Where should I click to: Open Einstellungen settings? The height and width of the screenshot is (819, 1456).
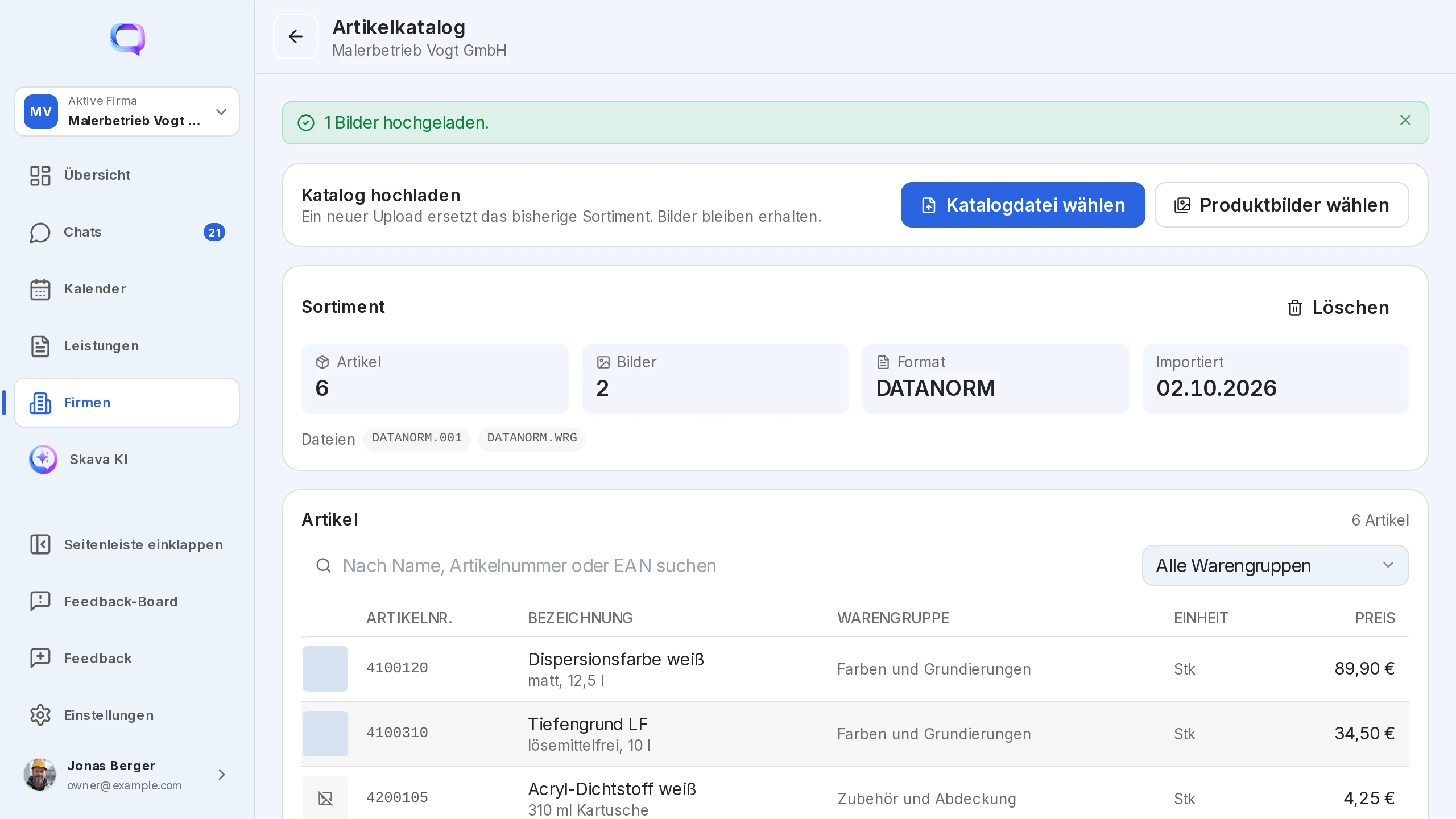127,715
